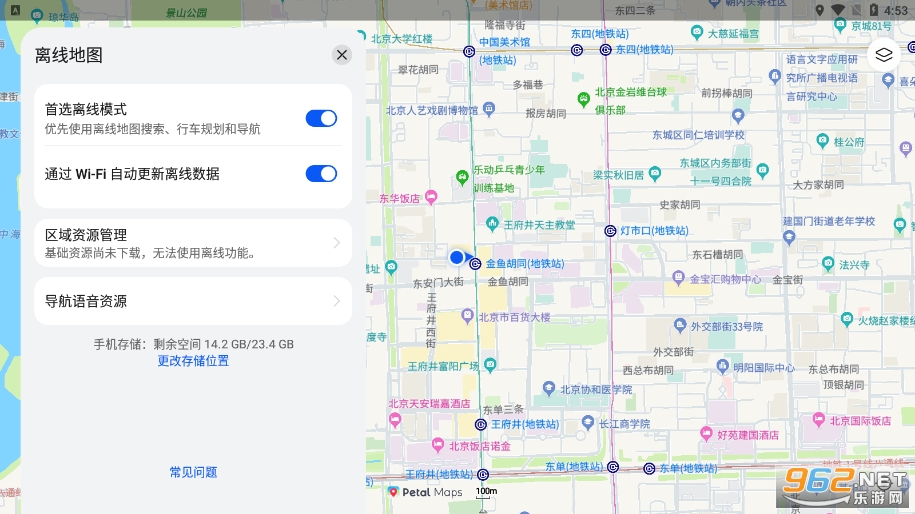Open the 导航语音资源 entry
The image size is (915, 514).
[193, 301]
